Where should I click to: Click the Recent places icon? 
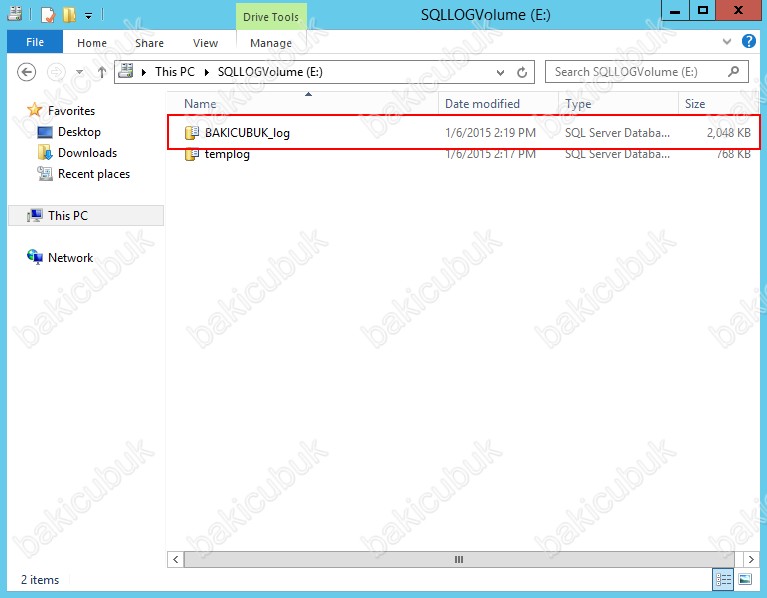45,174
